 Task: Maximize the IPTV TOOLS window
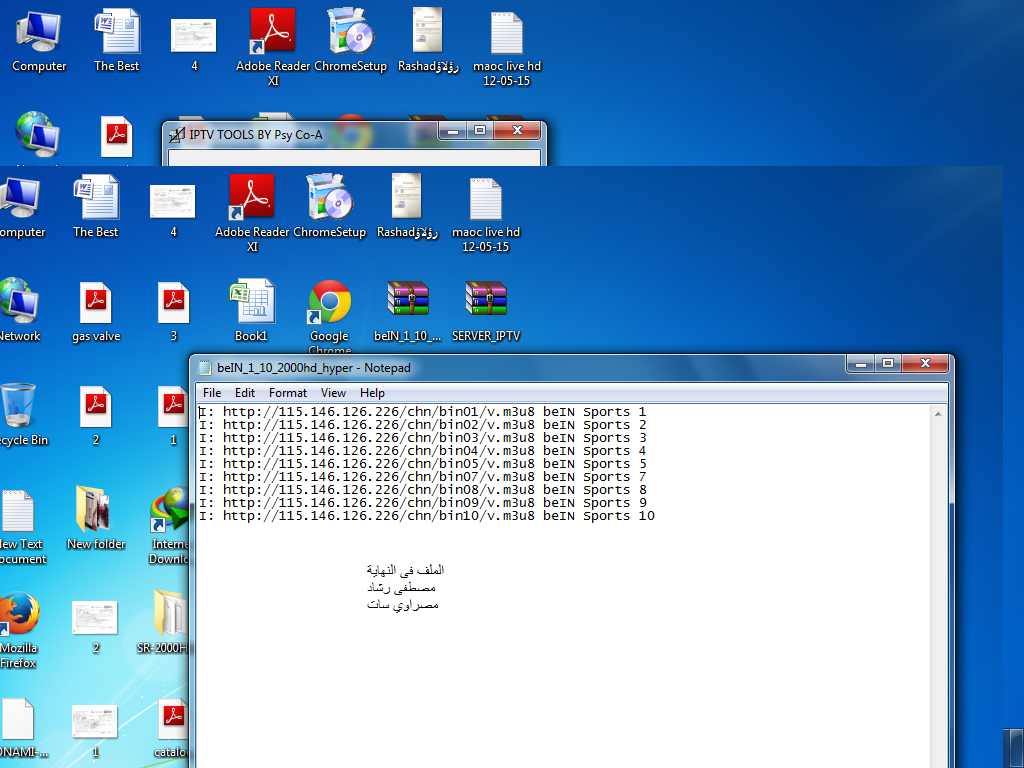[x=480, y=131]
